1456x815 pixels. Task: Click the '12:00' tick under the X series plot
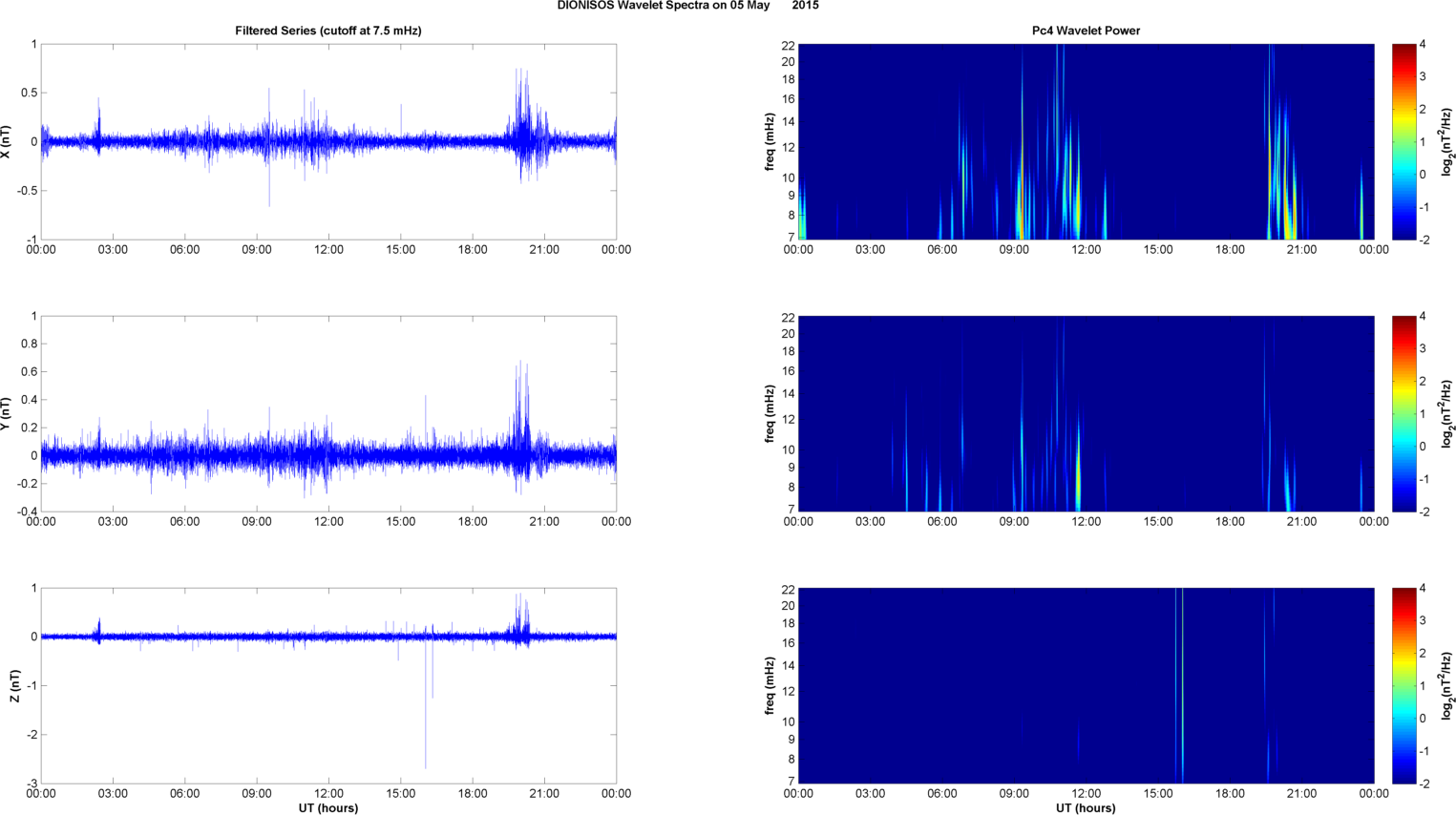(328, 250)
